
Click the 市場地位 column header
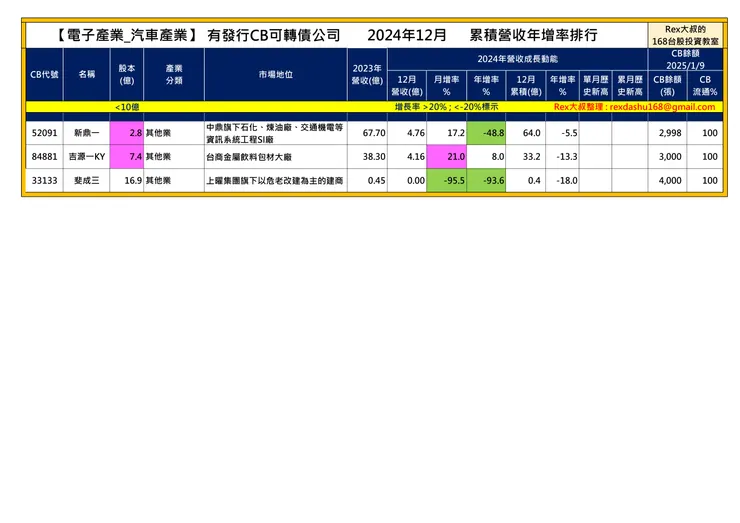(276, 75)
